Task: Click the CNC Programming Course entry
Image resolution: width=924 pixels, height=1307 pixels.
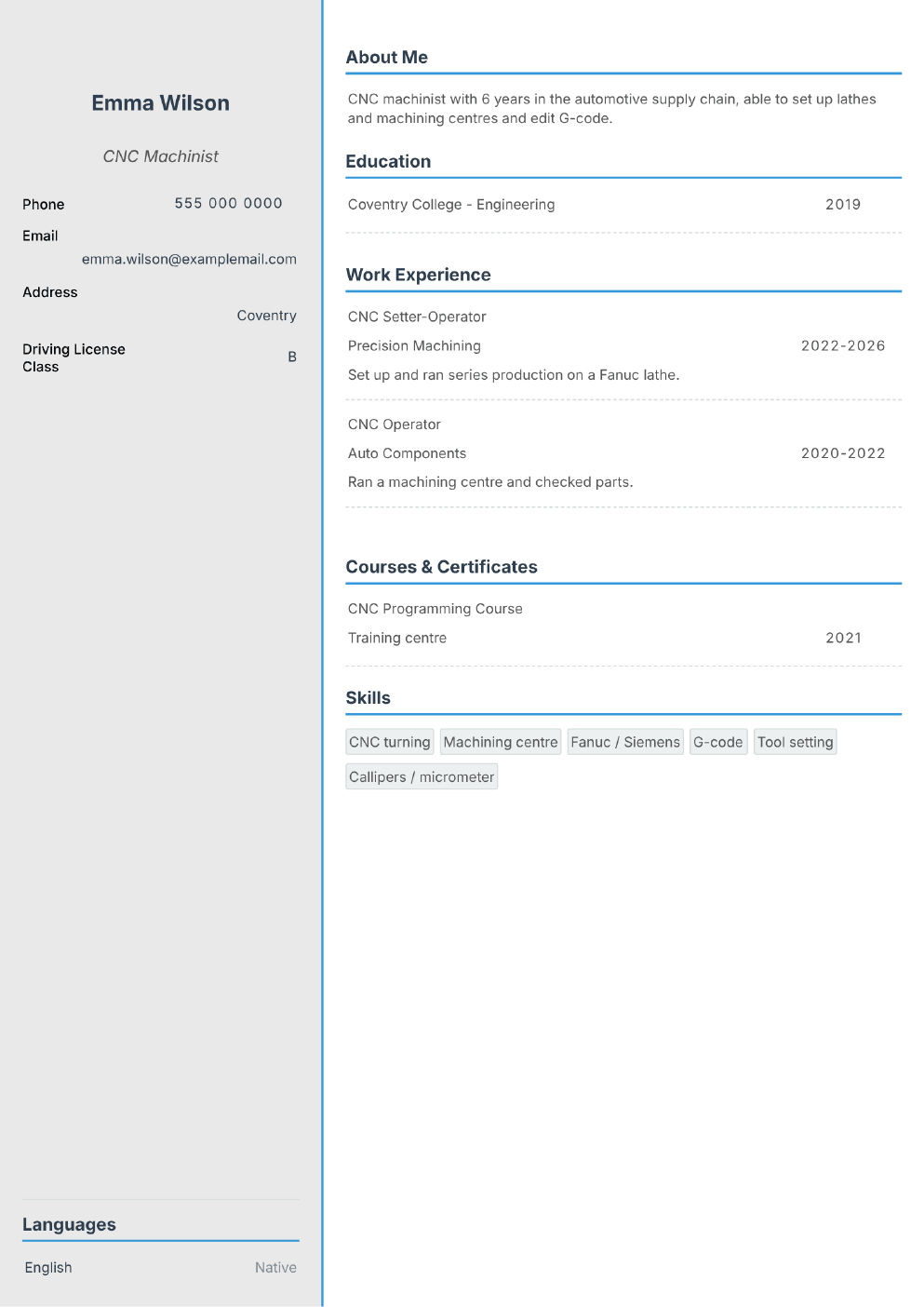Action: [435, 609]
